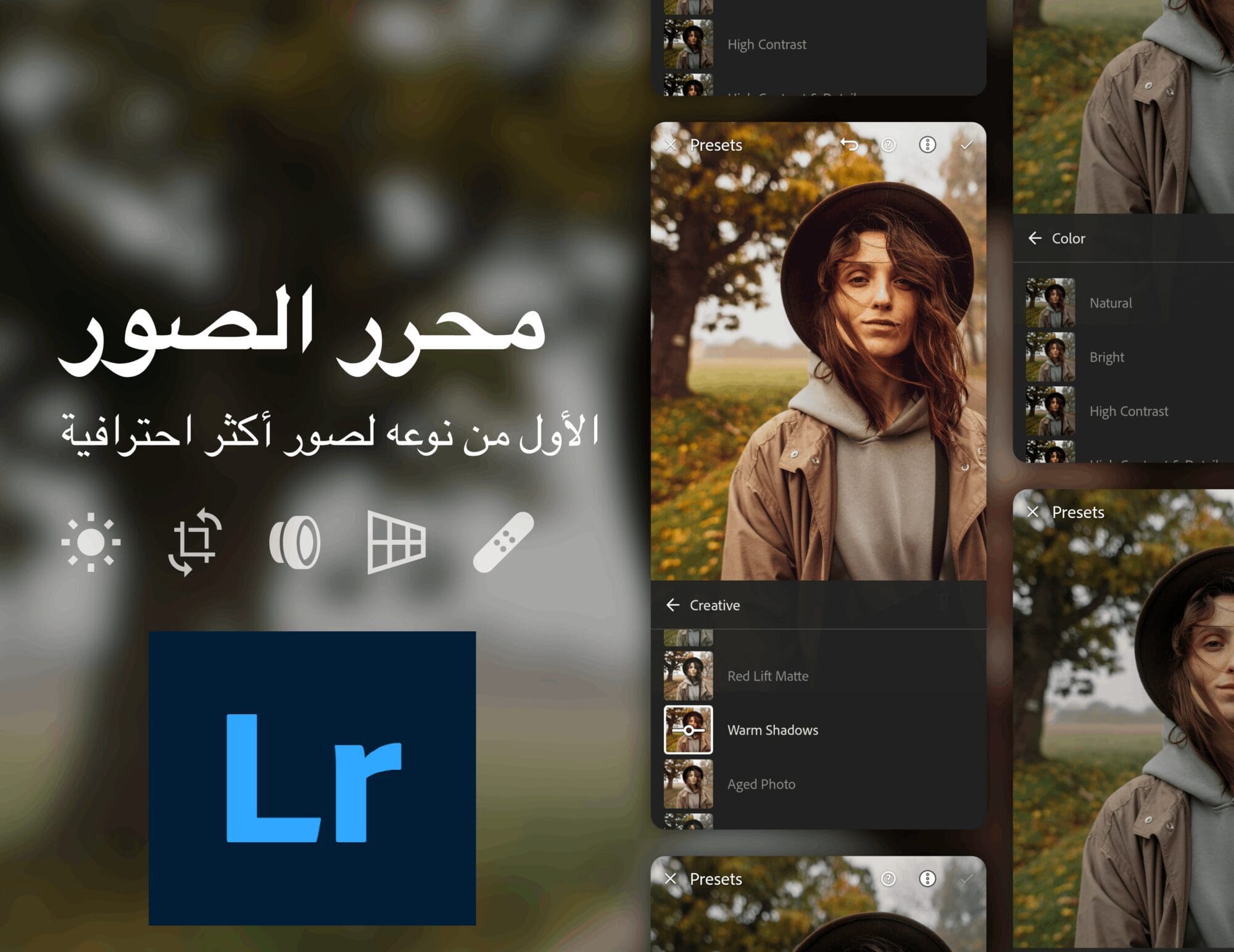The height and width of the screenshot is (952, 1234).
Task: Select the Natural color preset
Action: (1110, 302)
